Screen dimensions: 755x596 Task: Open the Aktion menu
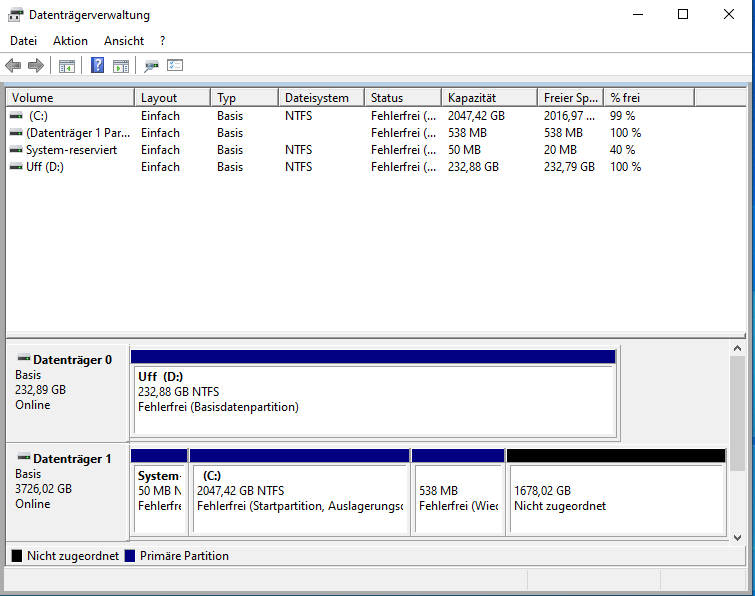click(70, 41)
